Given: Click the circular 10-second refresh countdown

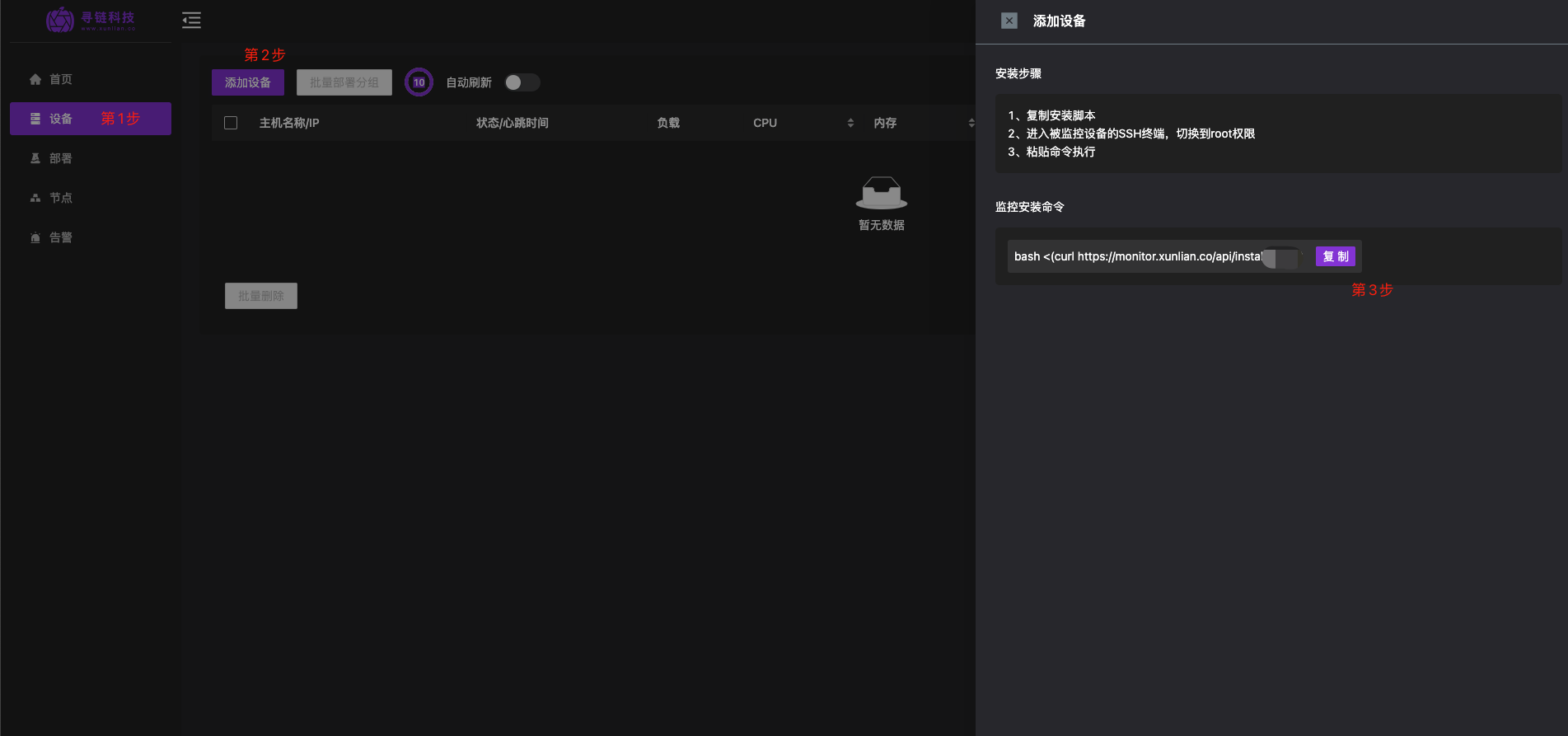Looking at the screenshot, I should pos(419,82).
